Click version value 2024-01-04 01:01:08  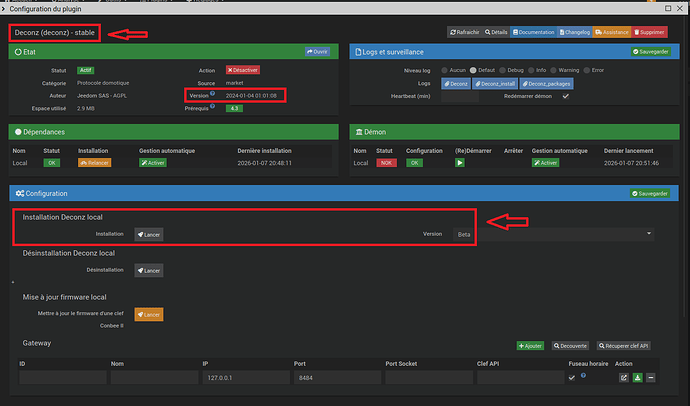coord(251,95)
